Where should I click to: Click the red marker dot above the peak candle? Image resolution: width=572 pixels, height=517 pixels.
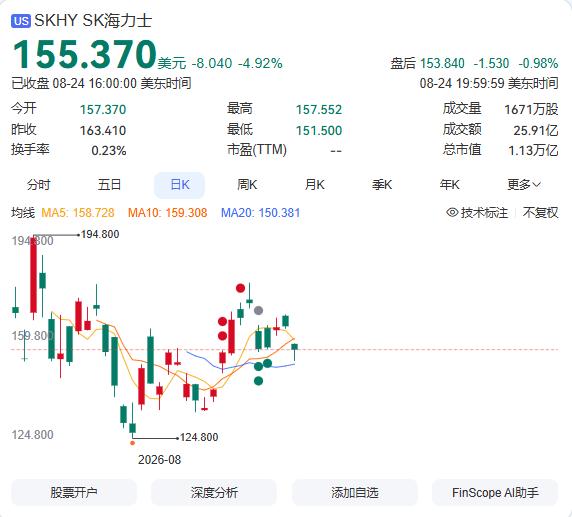point(240,288)
